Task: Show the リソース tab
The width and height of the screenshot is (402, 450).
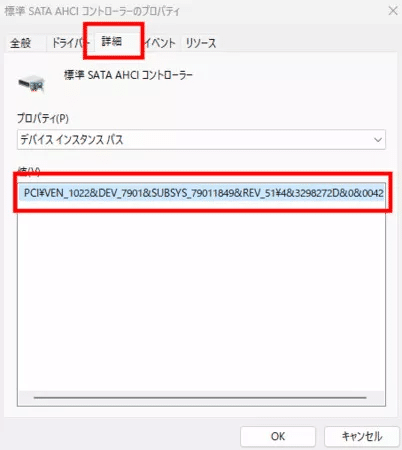Action: pos(201,43)
